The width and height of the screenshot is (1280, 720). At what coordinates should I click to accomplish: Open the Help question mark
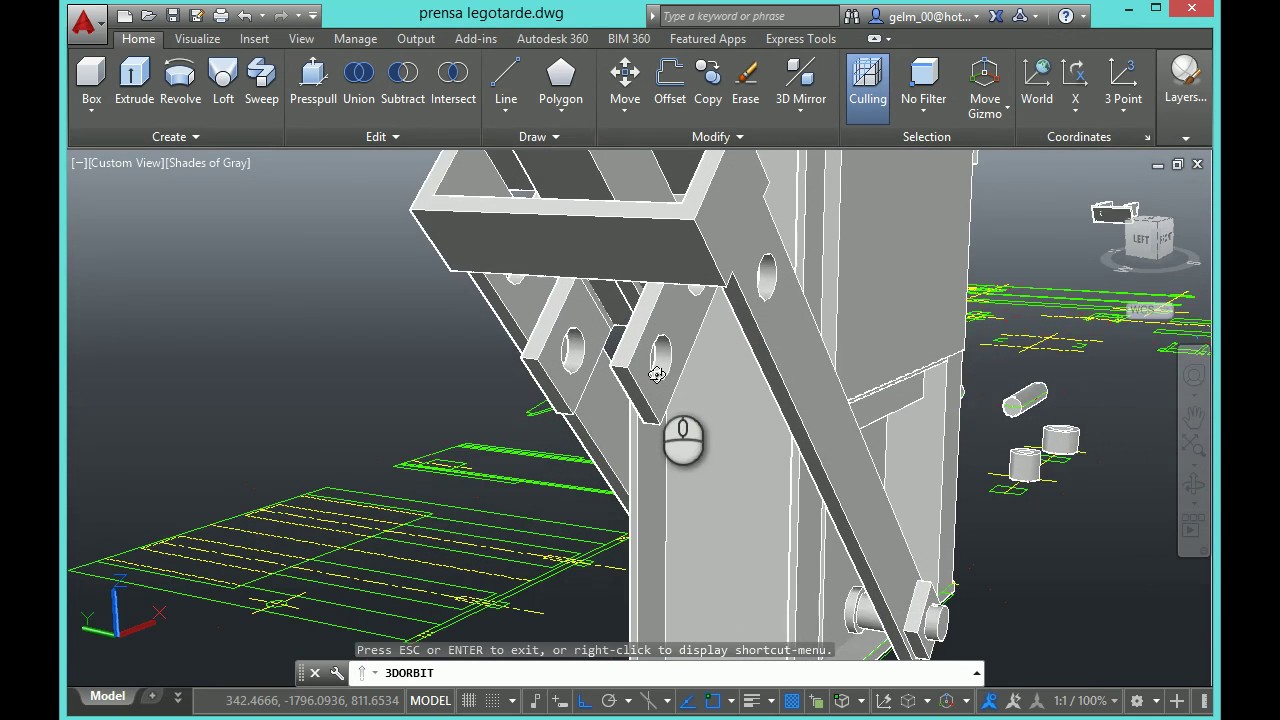[1066, 16]
